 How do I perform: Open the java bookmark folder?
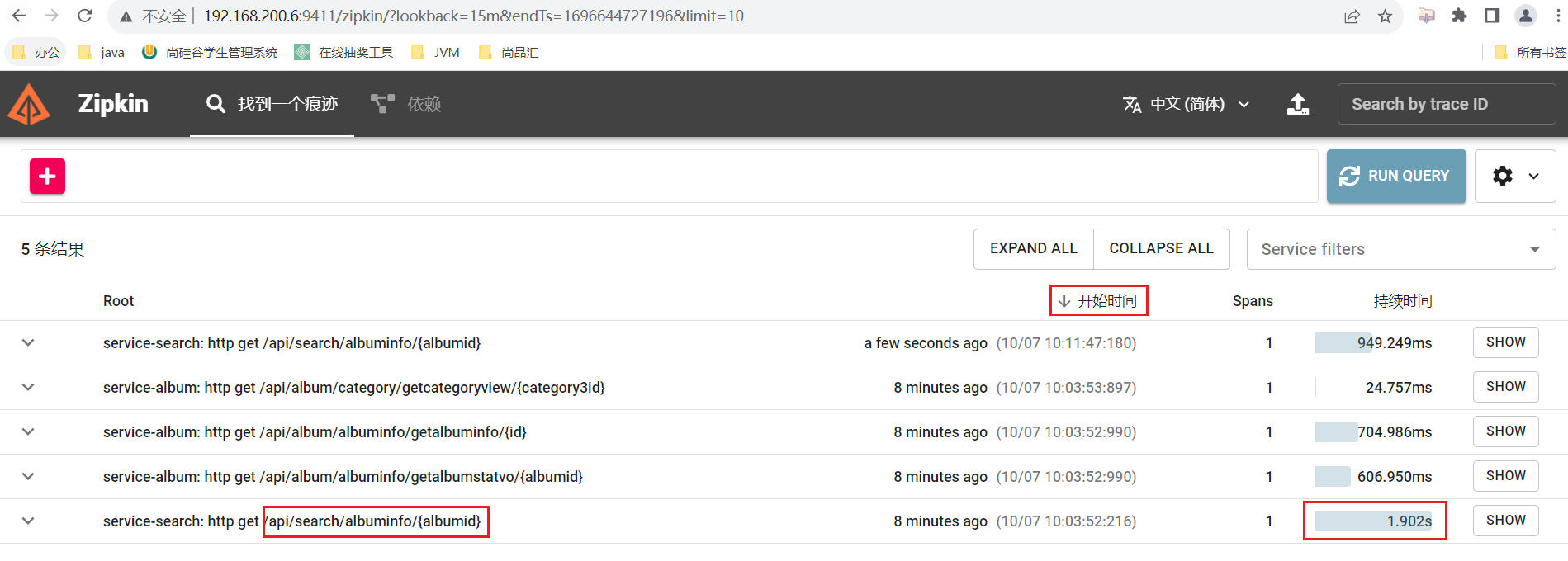pos(102,52)
